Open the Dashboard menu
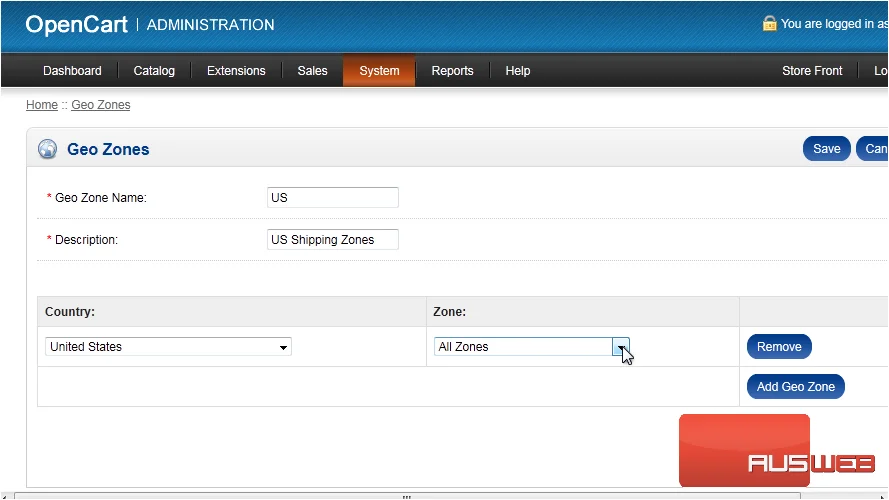Viewport: 889px width, 500px height. (x=72, y=71)
